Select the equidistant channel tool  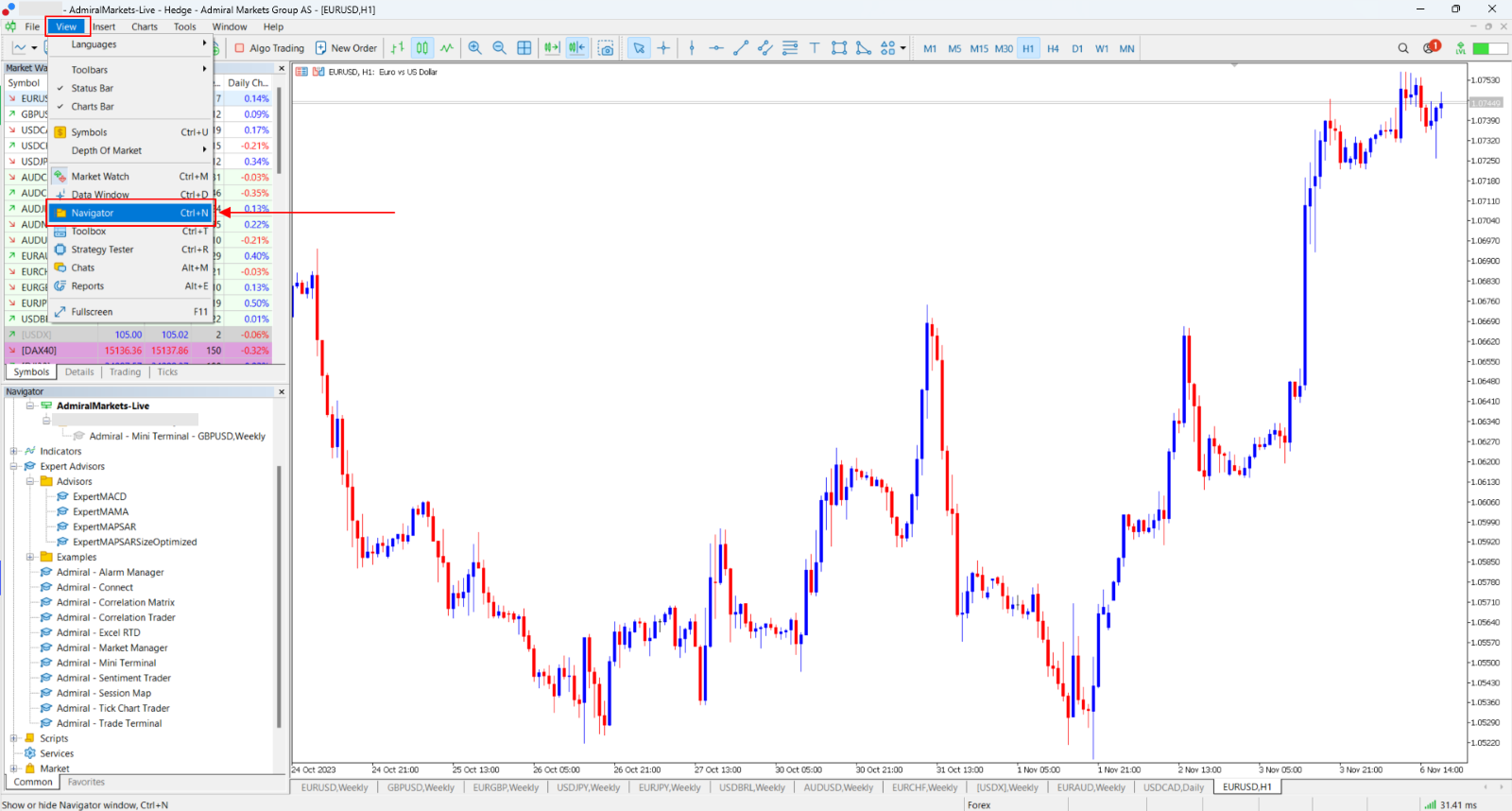[765, 48]
